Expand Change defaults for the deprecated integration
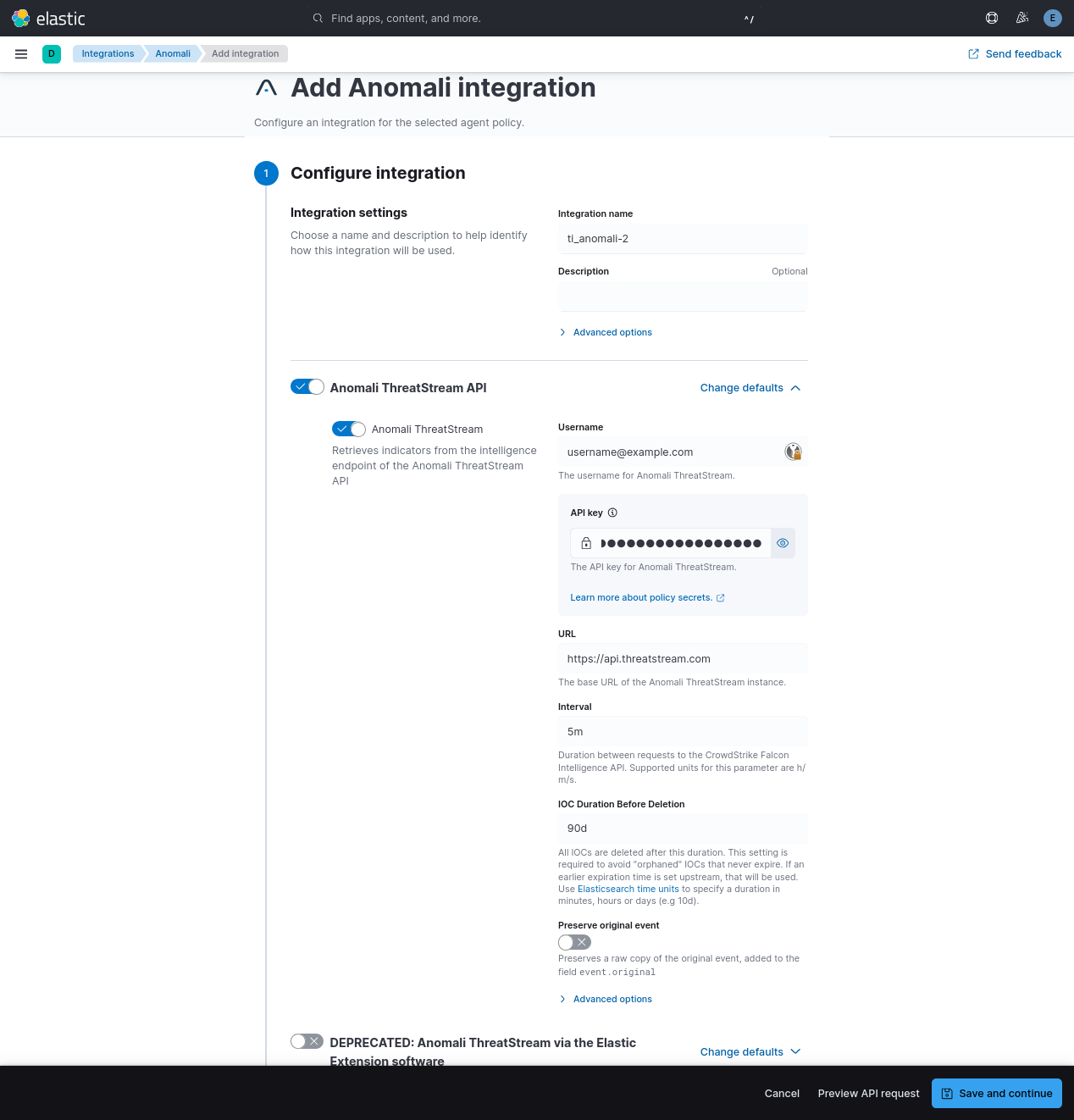 [x=750, y=1051]
